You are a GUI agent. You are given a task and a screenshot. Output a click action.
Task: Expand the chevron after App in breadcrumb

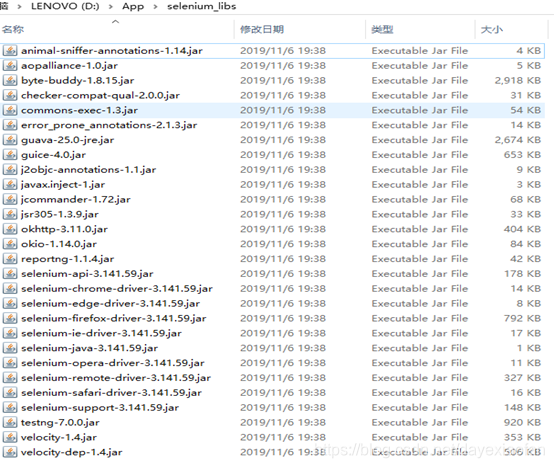155,6
